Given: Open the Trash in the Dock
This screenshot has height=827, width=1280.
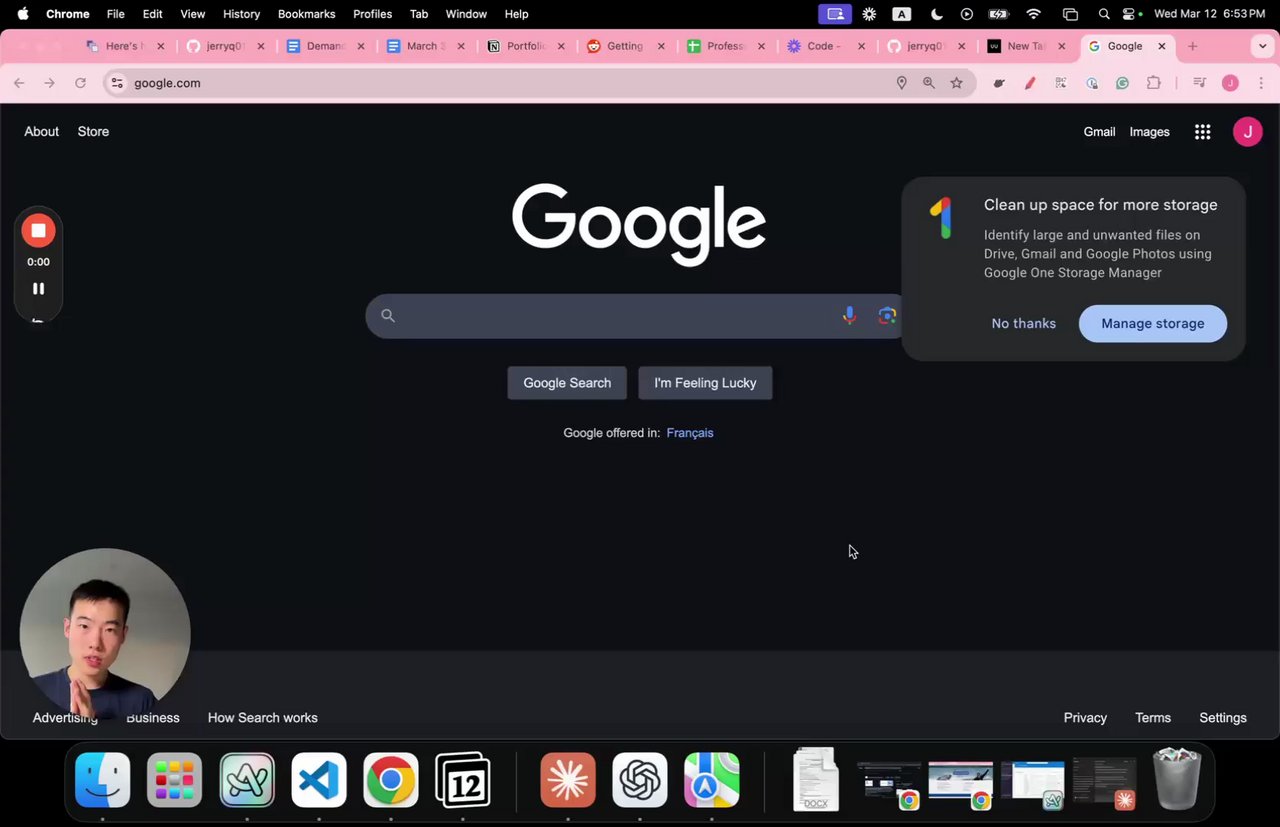Looking at the screenshot, I should click(1177, 779).
